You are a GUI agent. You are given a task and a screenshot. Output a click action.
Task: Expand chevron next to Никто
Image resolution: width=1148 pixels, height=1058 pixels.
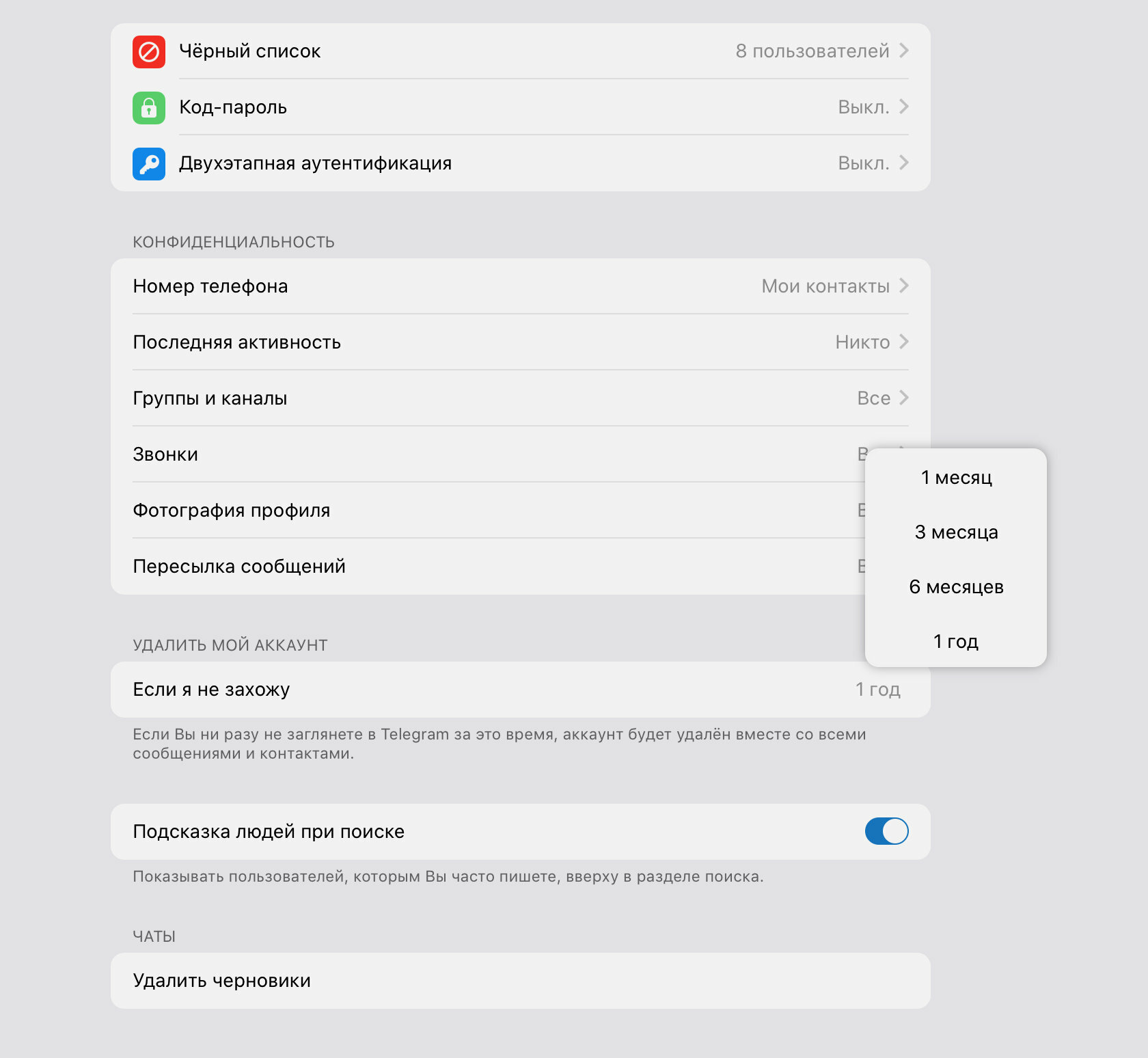903,342
